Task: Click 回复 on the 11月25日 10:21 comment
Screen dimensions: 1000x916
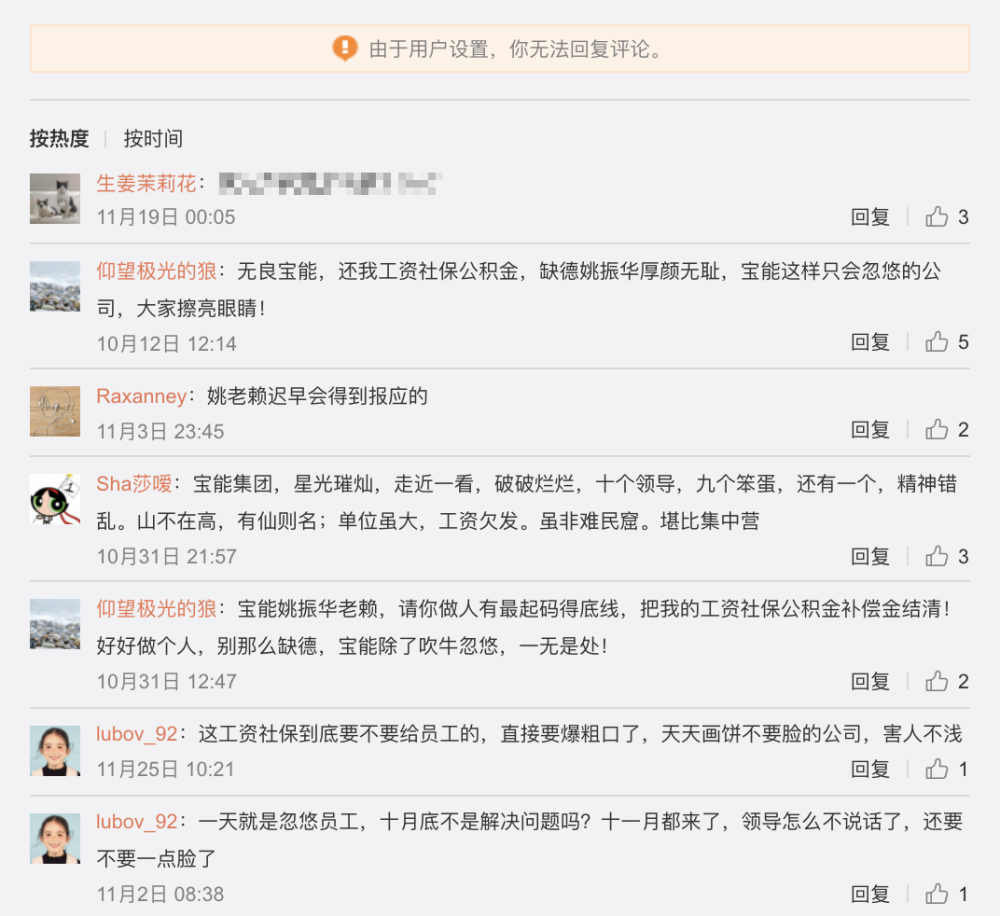Action: pos(870,769)
